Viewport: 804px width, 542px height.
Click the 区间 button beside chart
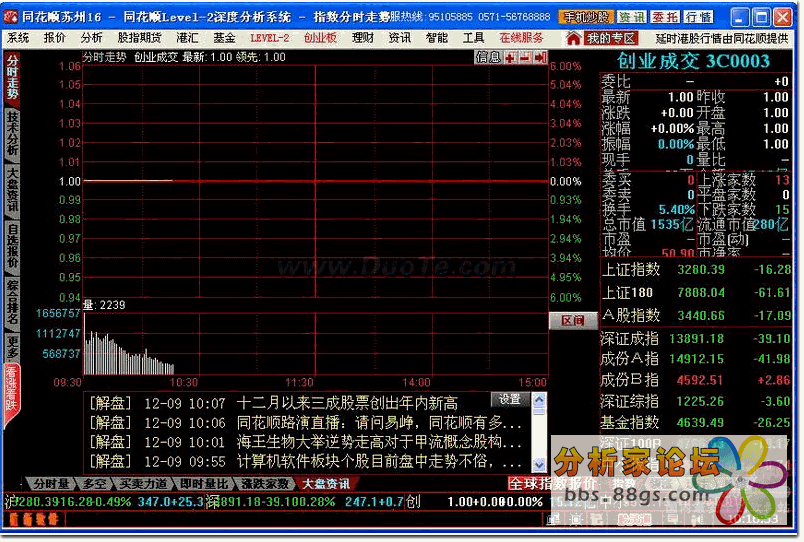[573, 321]
